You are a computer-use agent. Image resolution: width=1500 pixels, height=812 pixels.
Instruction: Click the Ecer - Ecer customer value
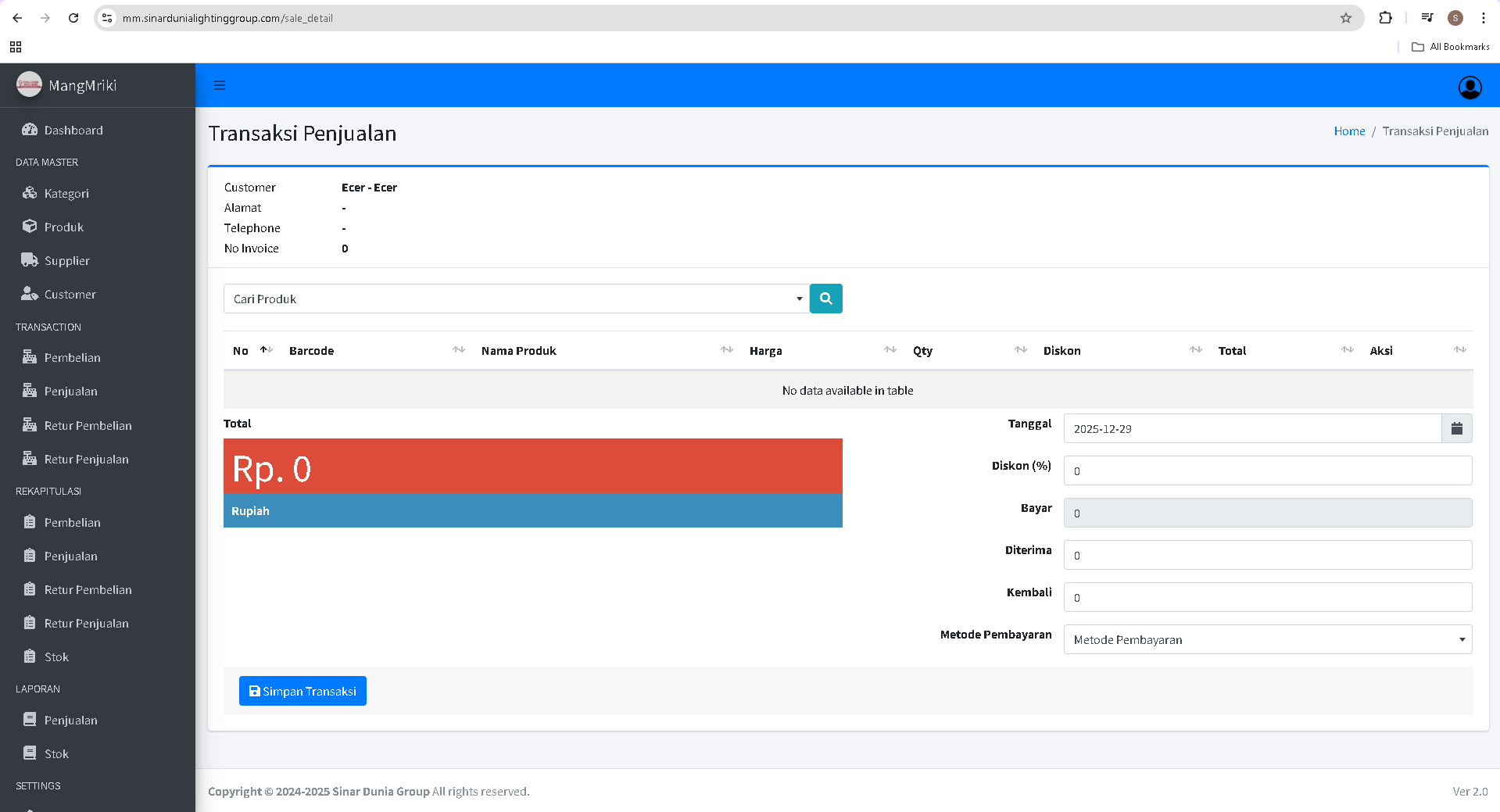click(369, 188)
